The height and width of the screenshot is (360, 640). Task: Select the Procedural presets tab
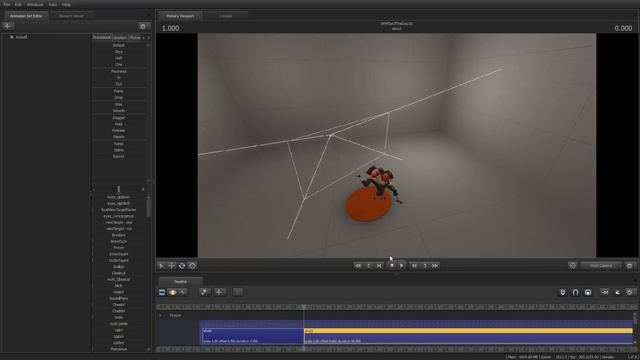click(x=102, y=38)
